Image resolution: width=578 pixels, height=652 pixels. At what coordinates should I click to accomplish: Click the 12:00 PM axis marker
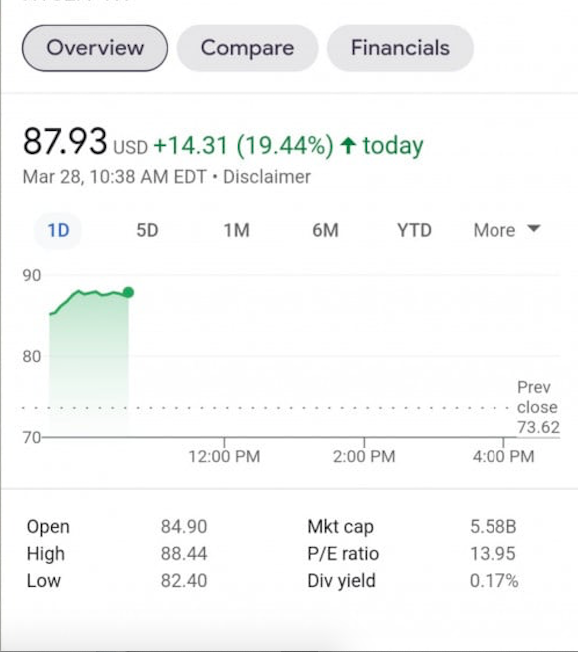(x=224, y=456)
